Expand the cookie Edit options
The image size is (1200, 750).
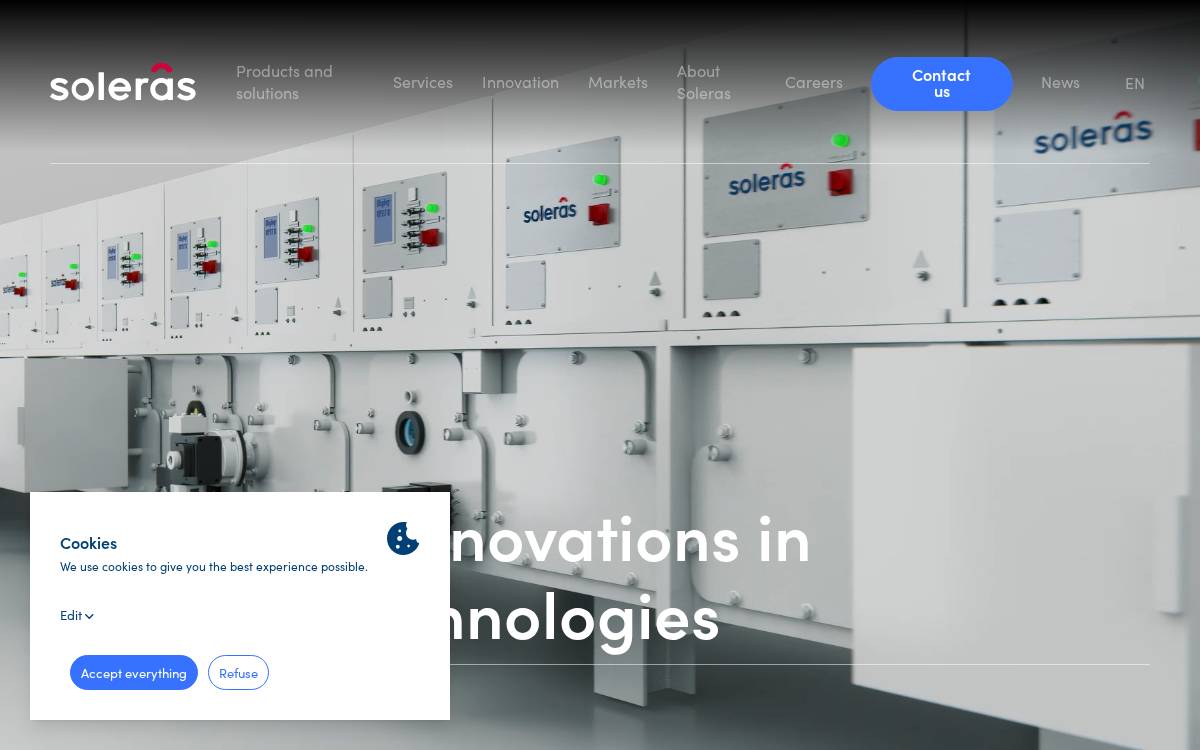coord(77,615)
